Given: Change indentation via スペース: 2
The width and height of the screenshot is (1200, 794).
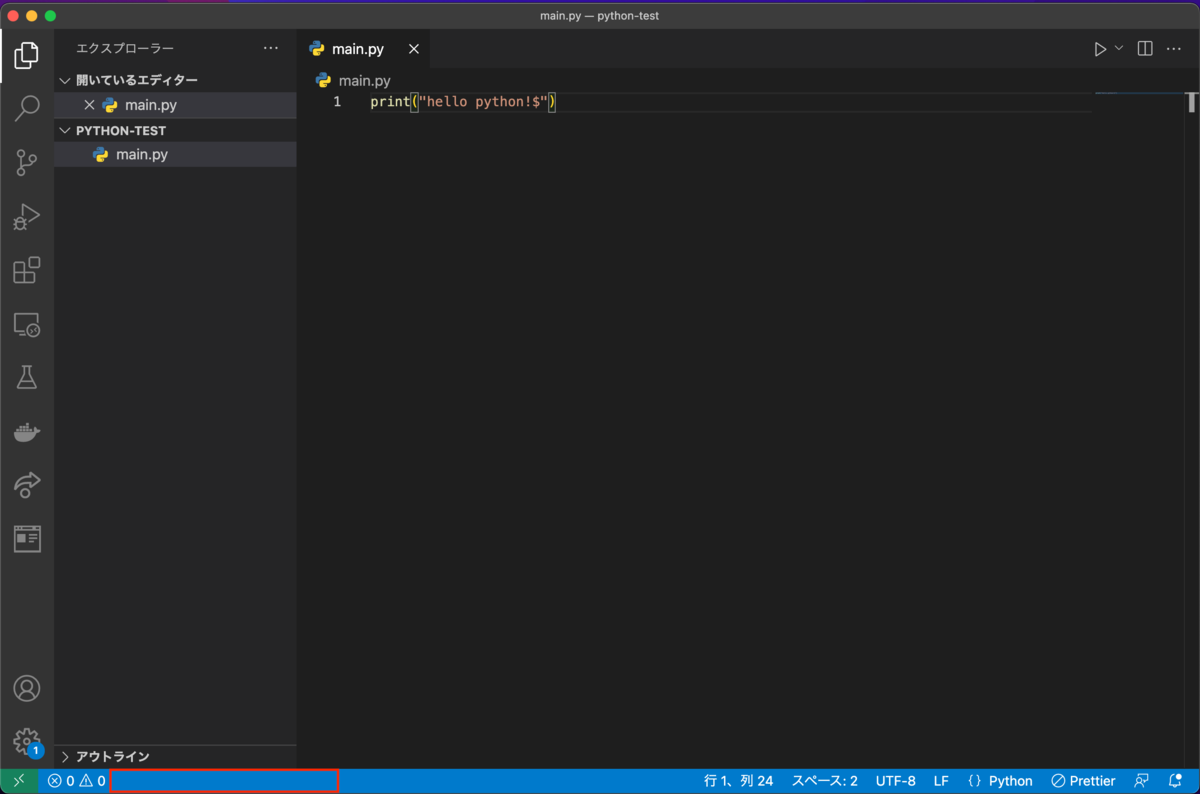Looking at the screenshot, I should (x=825, y=781).
